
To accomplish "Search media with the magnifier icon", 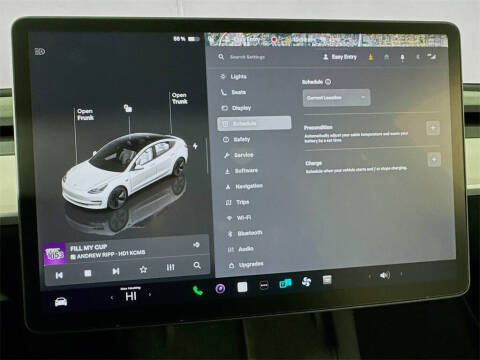I will pyautogui.click(x=197, y=265).
